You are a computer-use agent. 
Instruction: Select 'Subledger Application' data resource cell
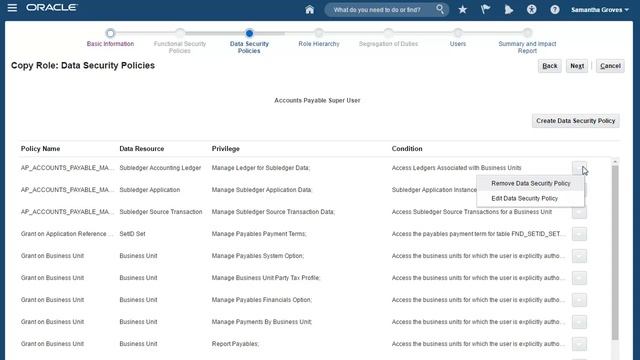tap(149, 190)
